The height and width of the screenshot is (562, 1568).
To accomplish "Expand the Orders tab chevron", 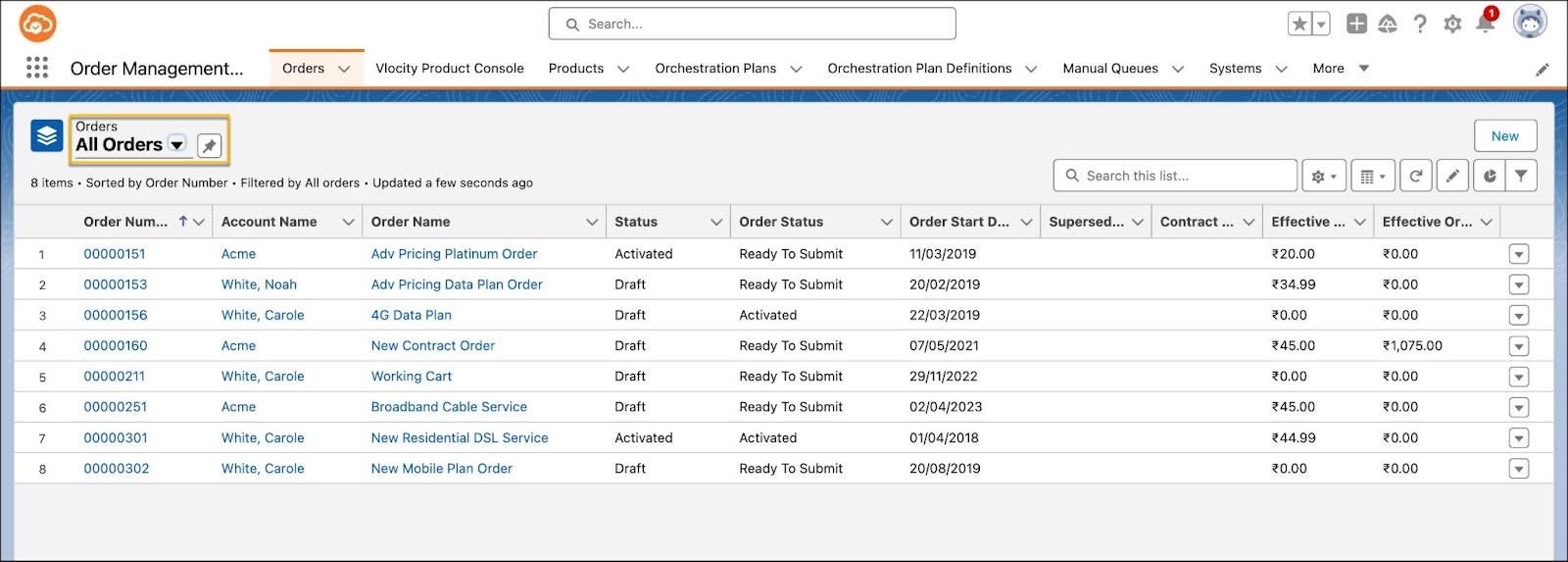I will click(x=344, y=69).
